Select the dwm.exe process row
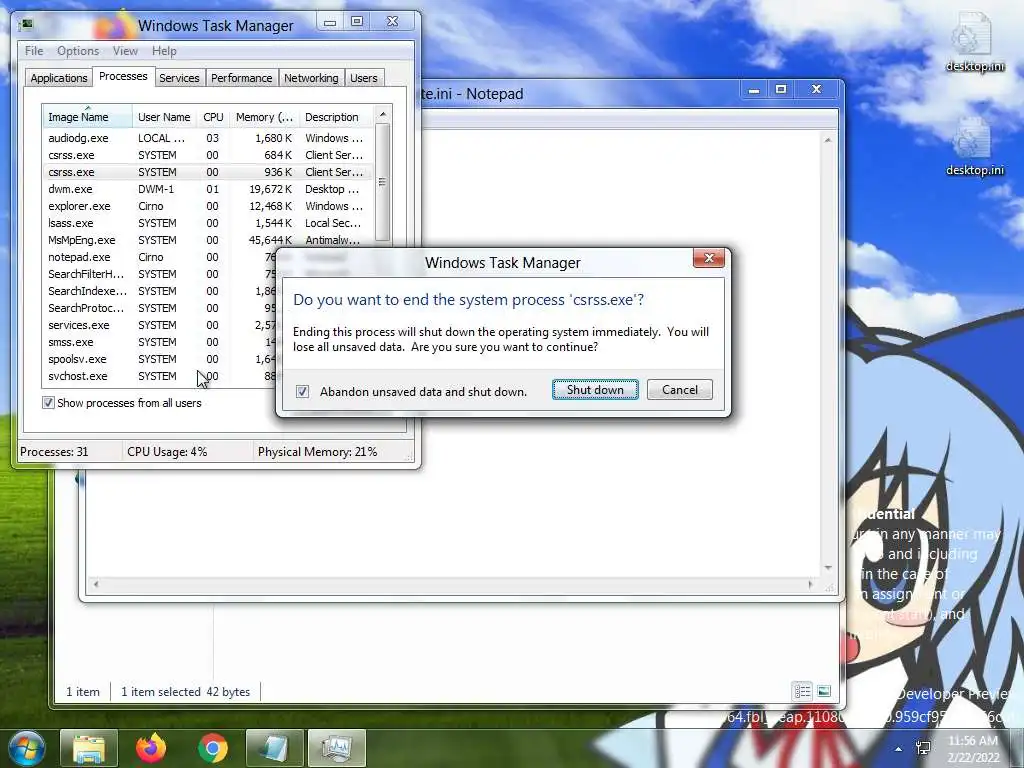Viewport: 1024px width, 768px height. [x=208, y=189]
